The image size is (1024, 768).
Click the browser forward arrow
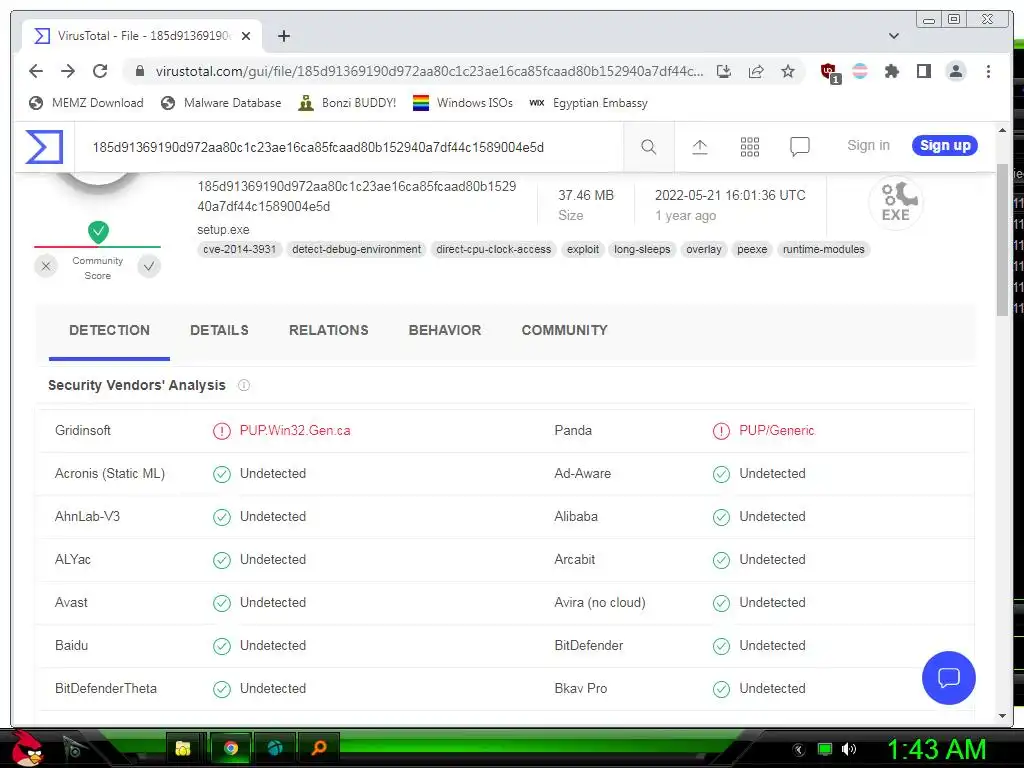(68, 71)
